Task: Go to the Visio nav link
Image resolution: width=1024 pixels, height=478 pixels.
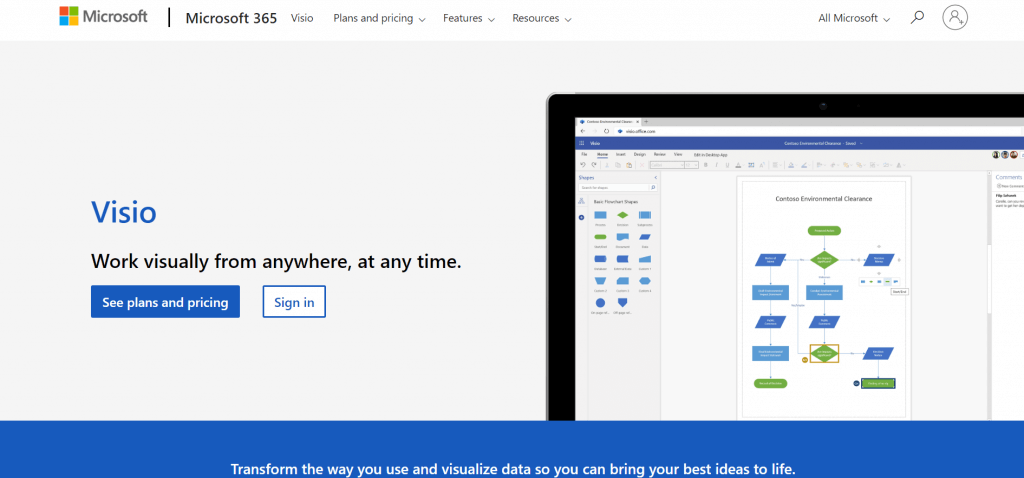Action: tap(302, 18)
